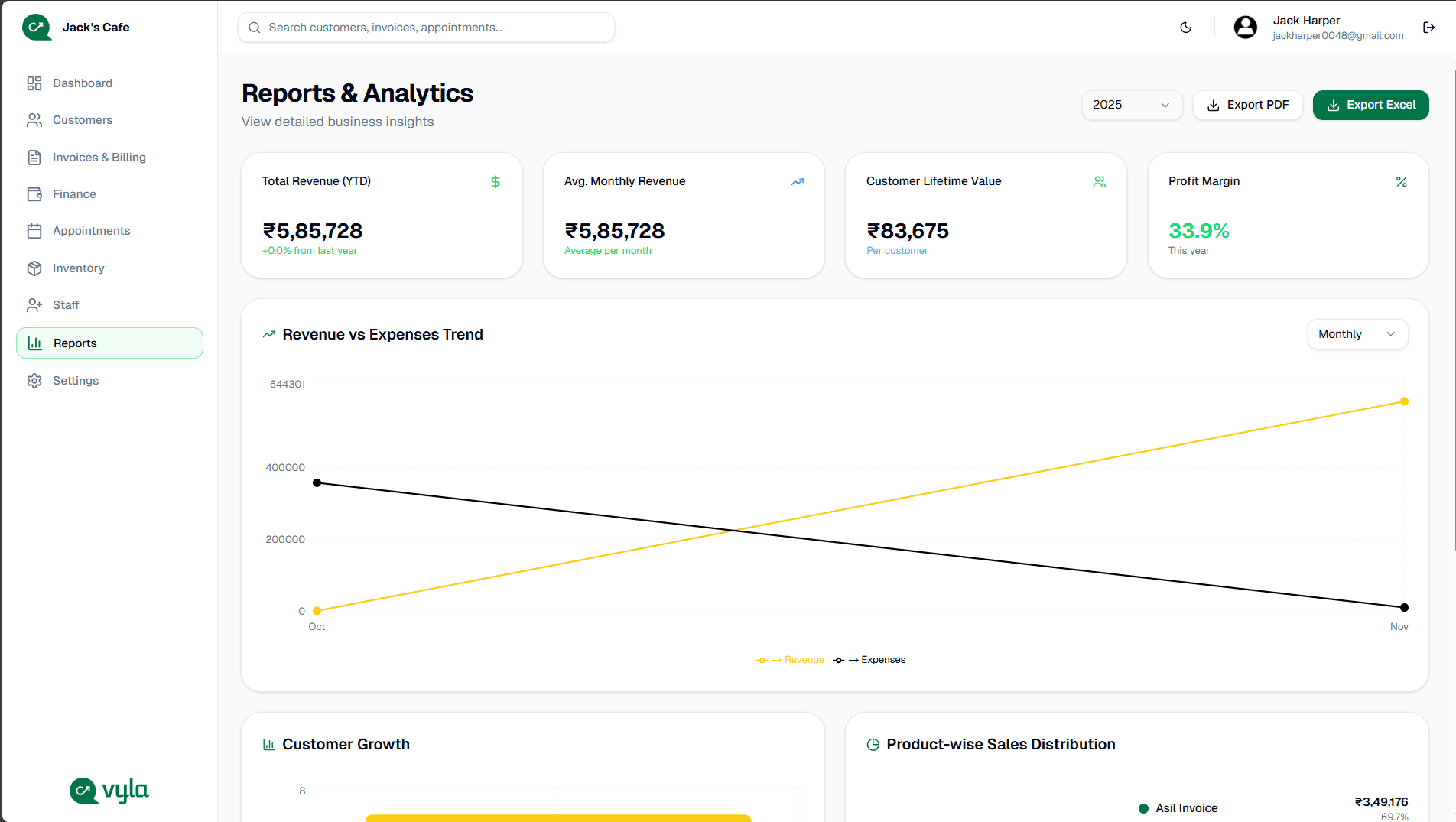The image size is (1456, 822).
Task: Select the Appointments calendar icon
Action: click(34, 230)
